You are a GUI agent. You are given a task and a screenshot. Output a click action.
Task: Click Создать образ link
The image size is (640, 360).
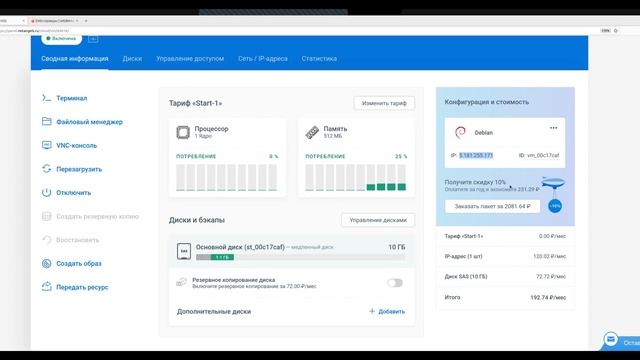pos(79,264)
